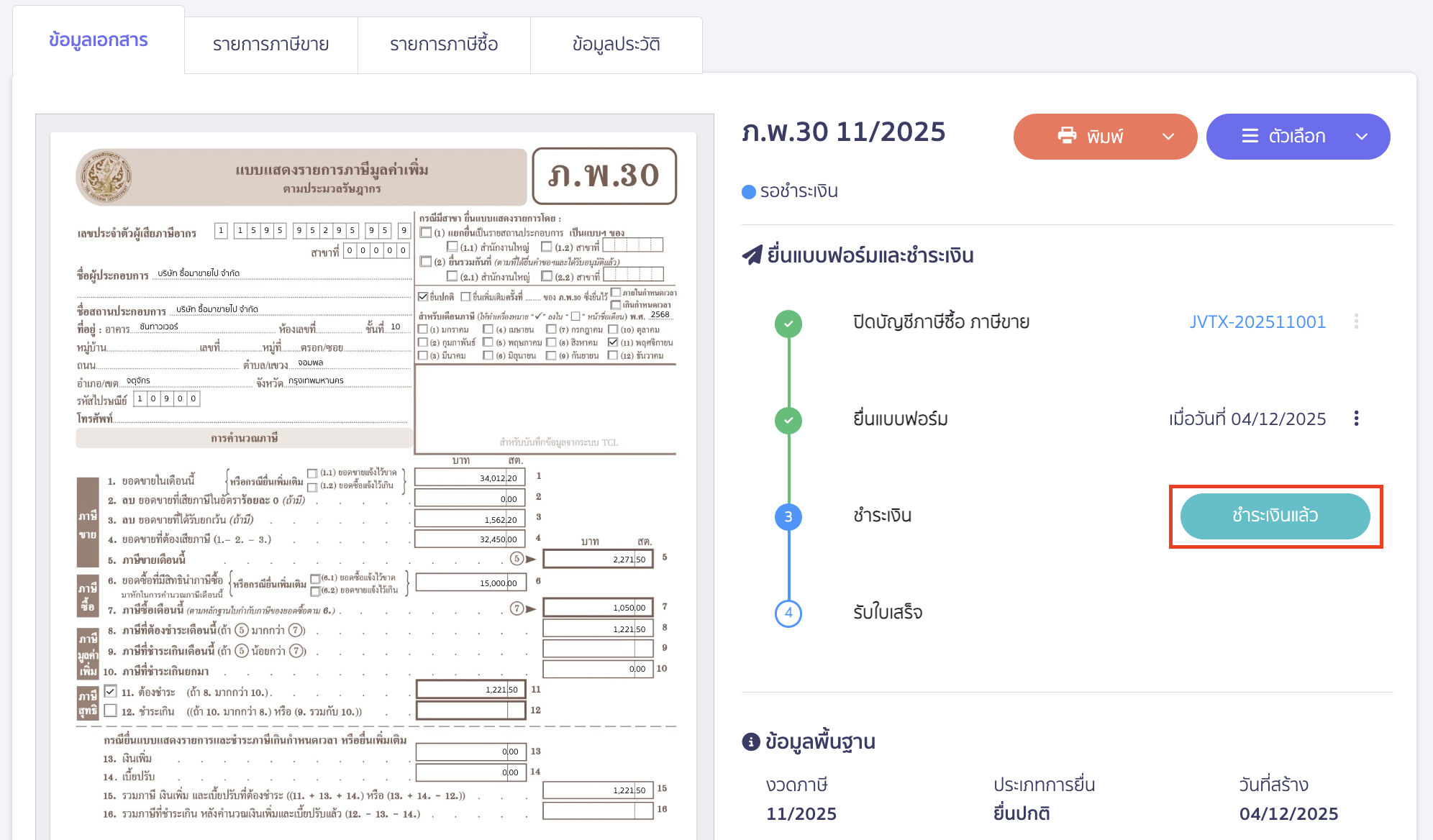Toggle the ชำระเกิน checkbox on line 12
Image resolution: width=1433 pixels, height=840 pixels.
[x=110, y=711]
